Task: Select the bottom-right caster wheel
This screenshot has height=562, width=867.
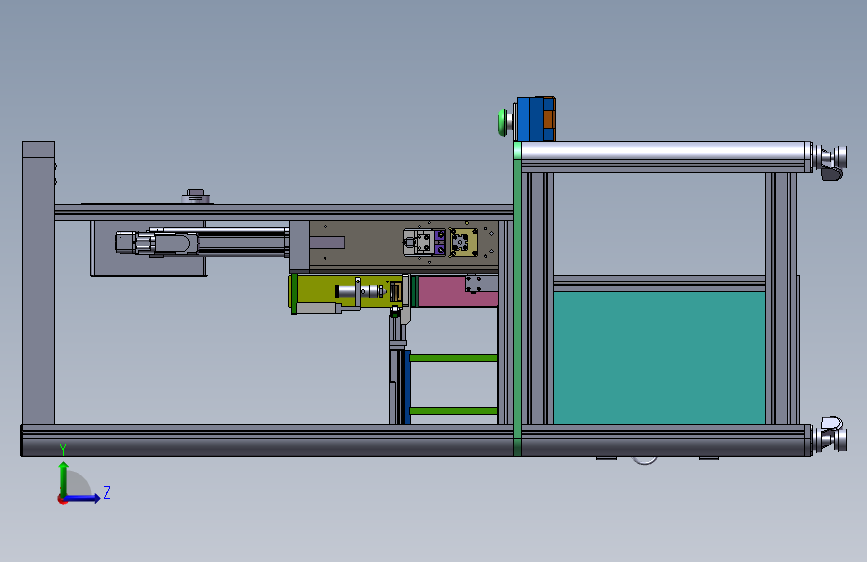Action: 831,435
